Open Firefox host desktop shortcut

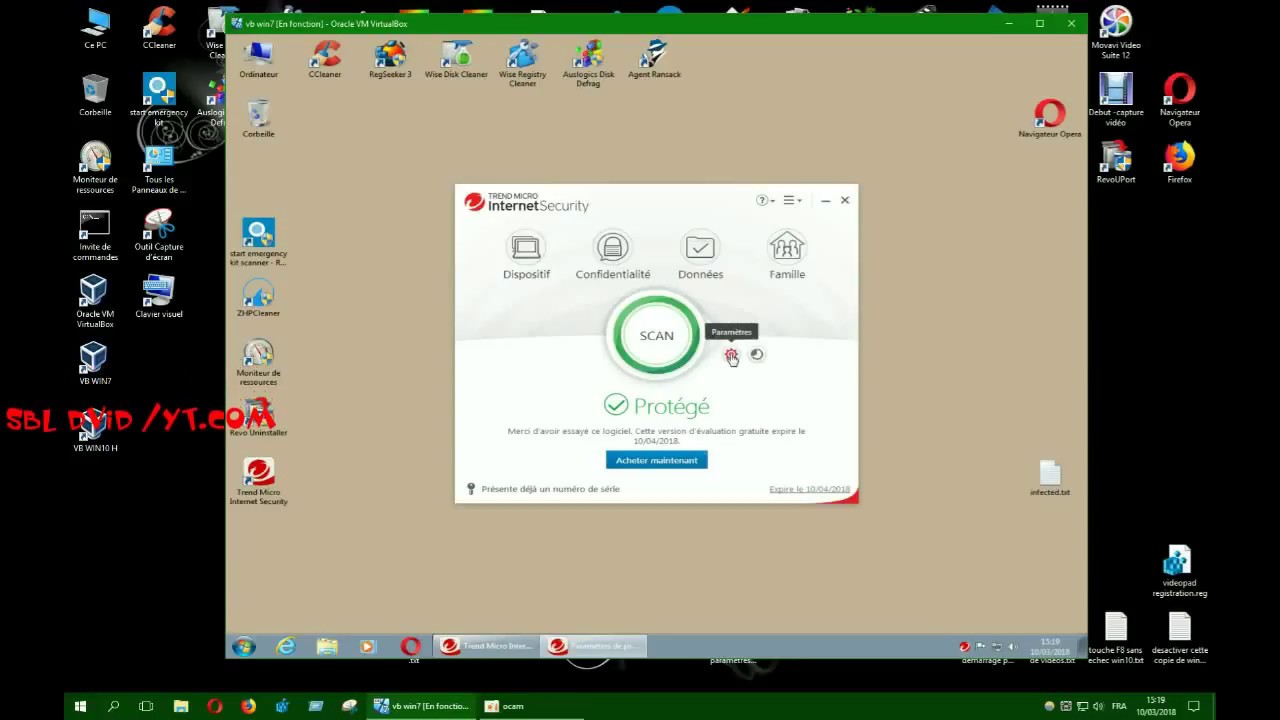coord(1180,162)
